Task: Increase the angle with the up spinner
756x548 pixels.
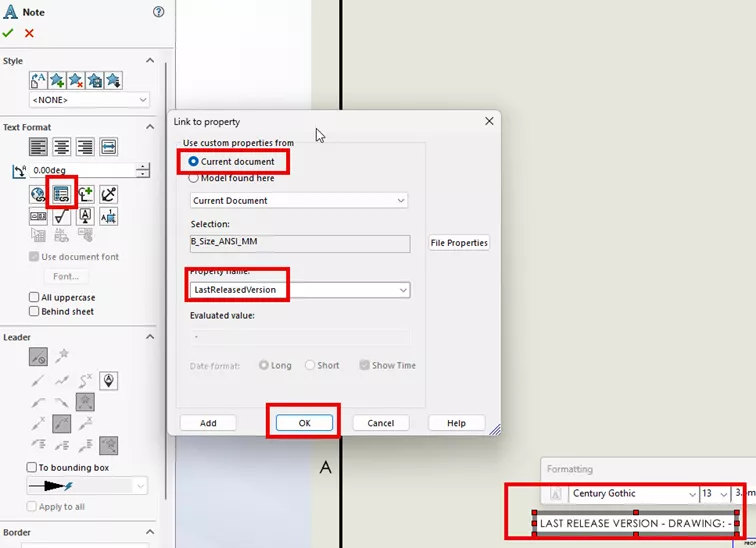Action: coord(143,167)
